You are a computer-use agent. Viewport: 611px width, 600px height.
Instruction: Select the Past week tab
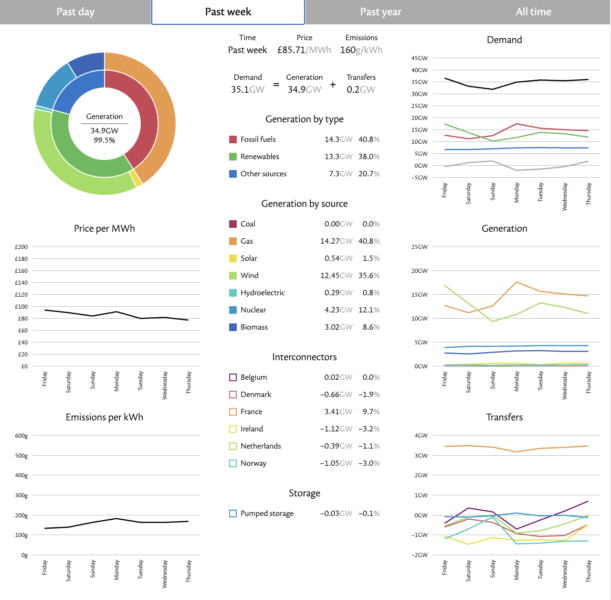[x=228, y=12]
